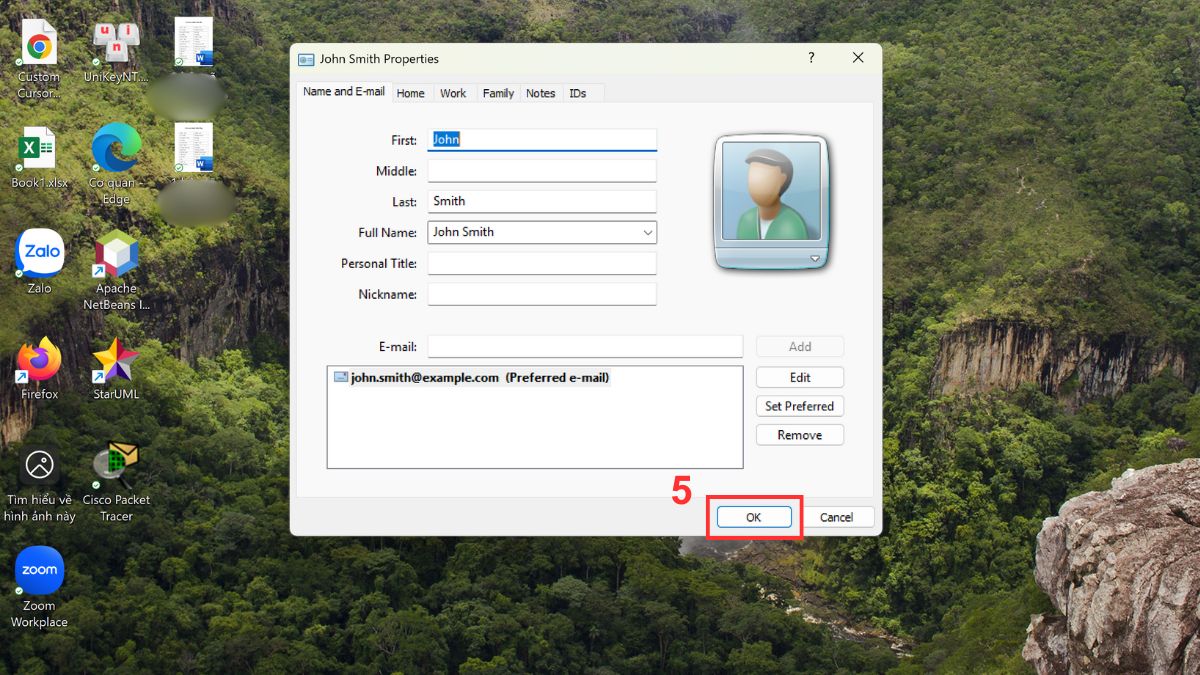Screen dimensions: 1200x675
Task: Open the Book1.xlsx spreadsheet icon
Action: [38, 148]
